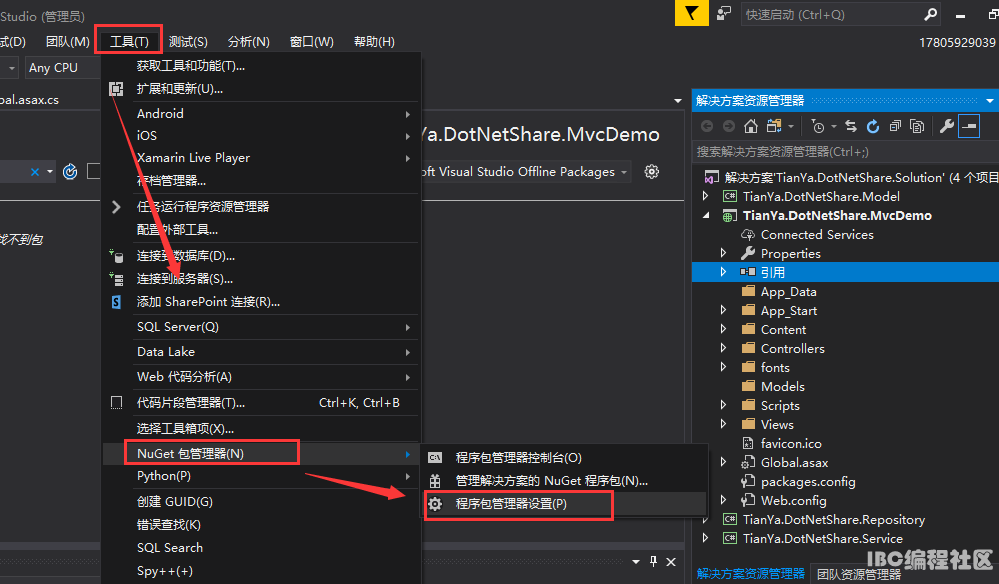Select the packages.config file
999x584 pixels.
808,481
